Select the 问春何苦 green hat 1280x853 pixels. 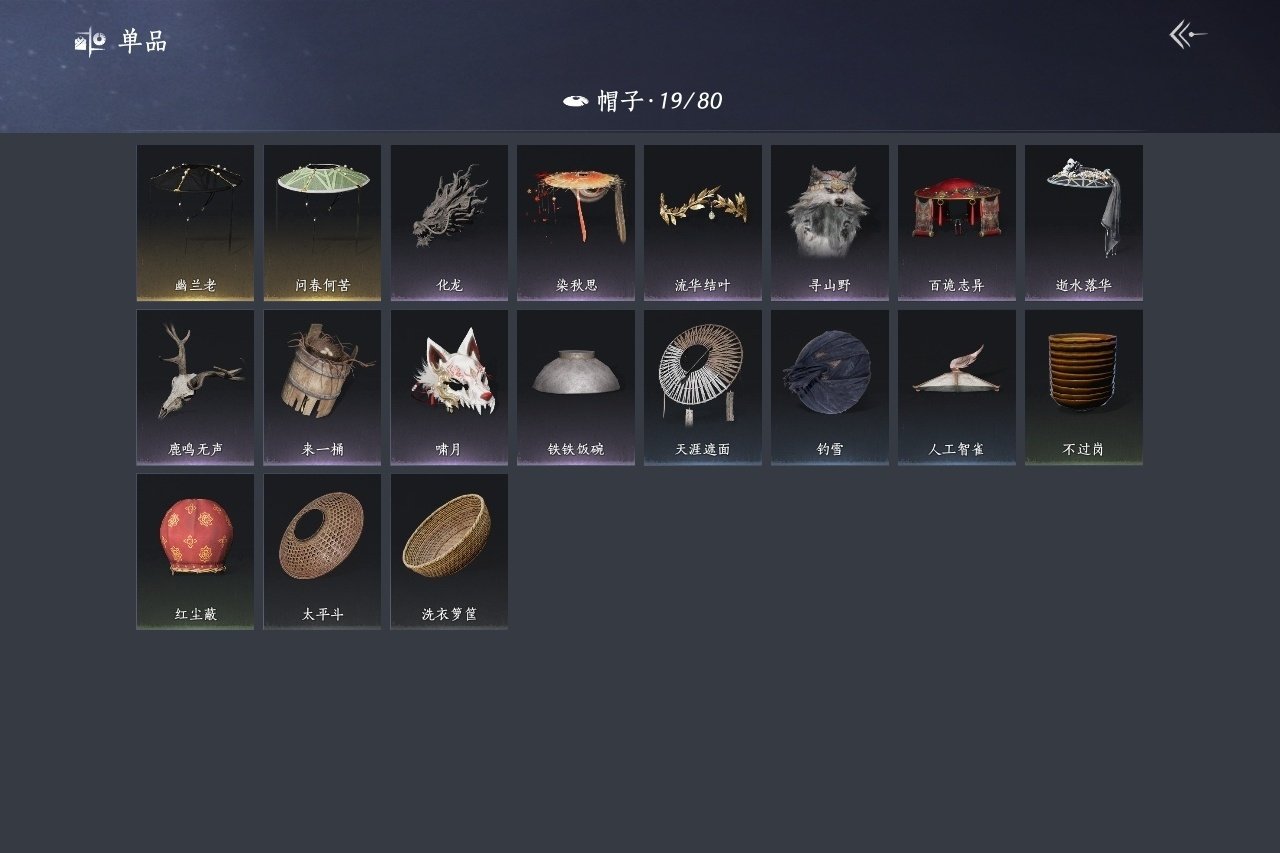click(x=322, y=223)
